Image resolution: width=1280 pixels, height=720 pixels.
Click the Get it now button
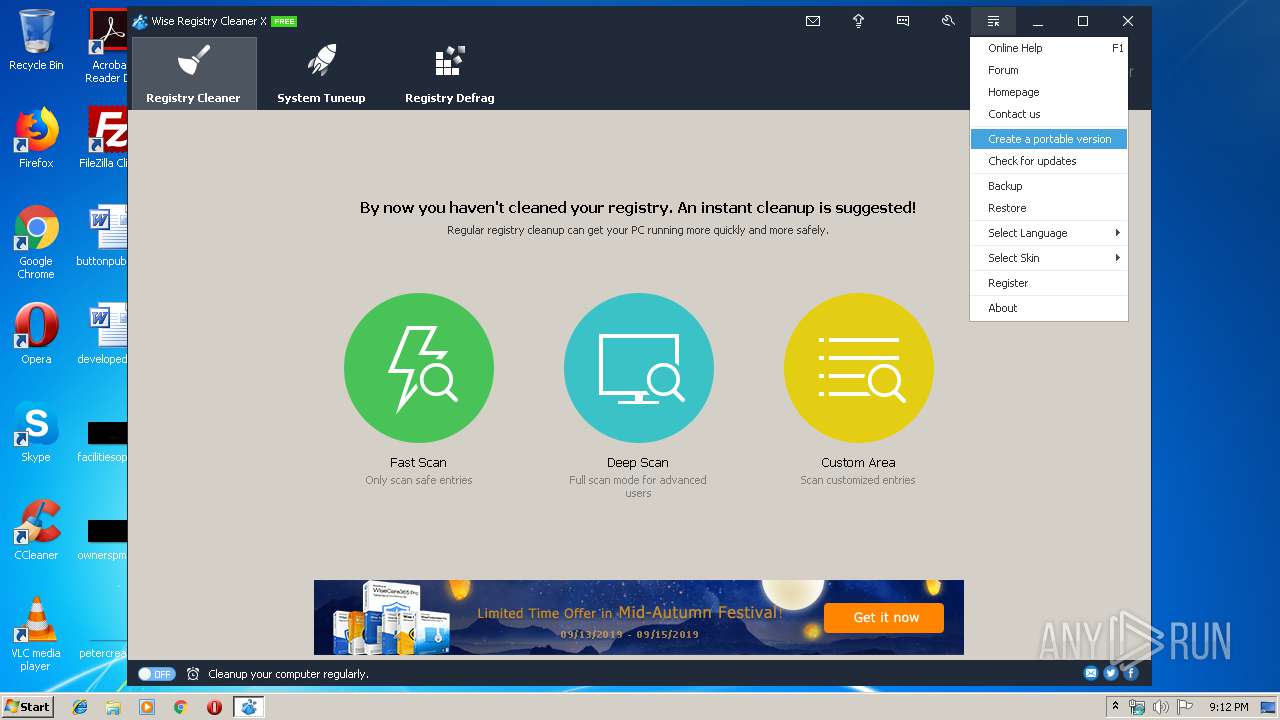coord(885,618)
